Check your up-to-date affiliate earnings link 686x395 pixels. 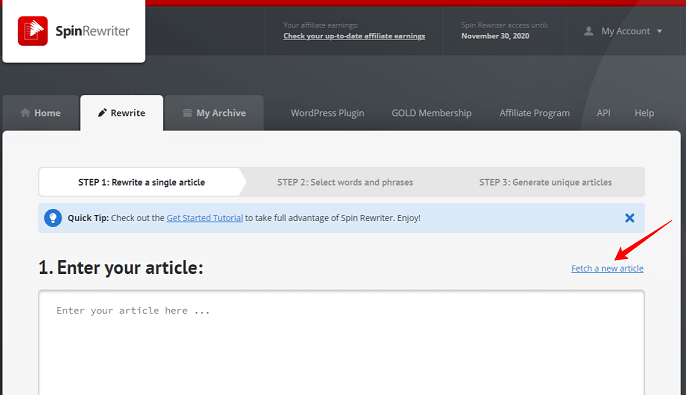click(354, 36)
